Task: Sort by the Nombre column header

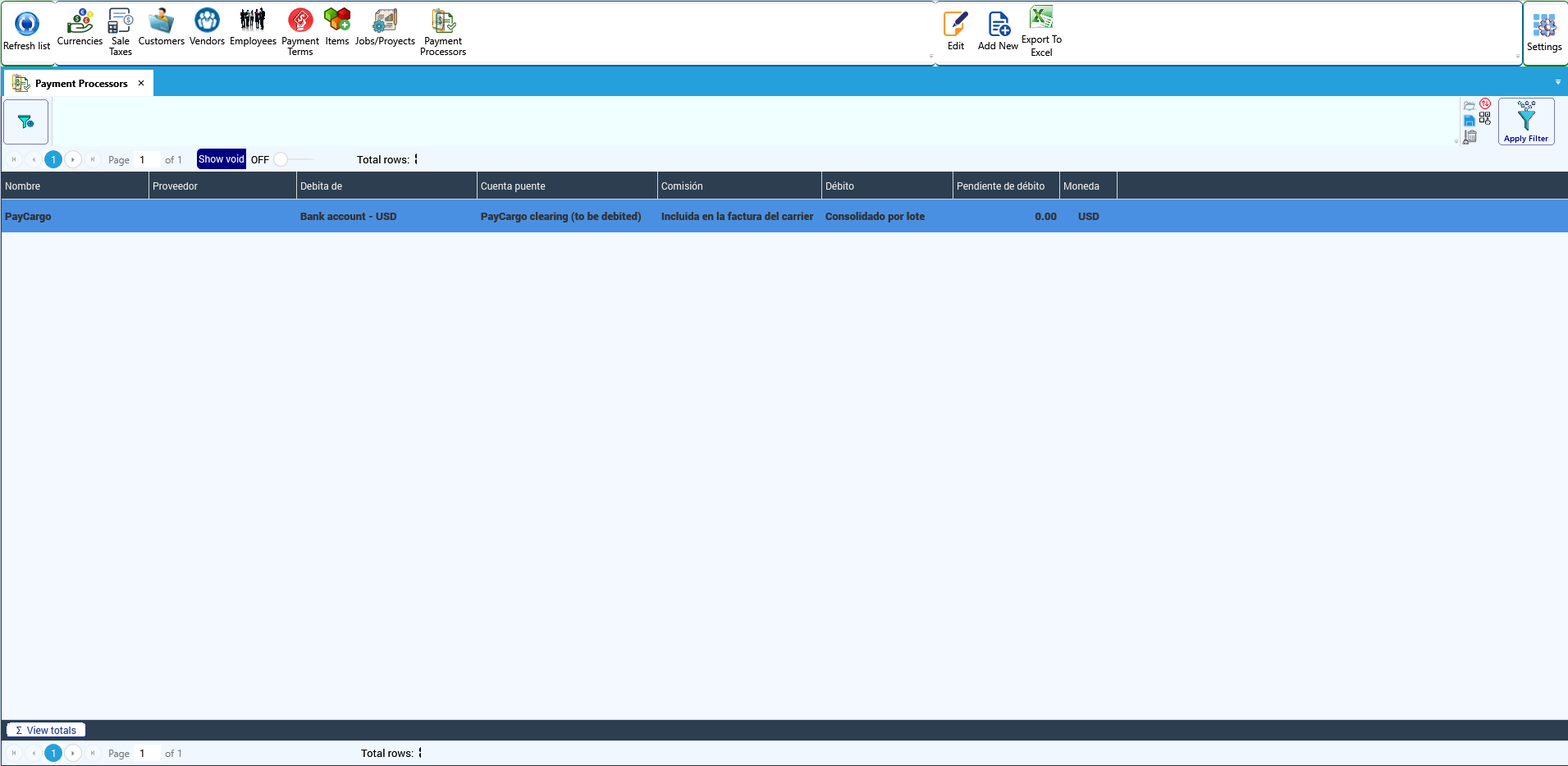Action: 75,186
